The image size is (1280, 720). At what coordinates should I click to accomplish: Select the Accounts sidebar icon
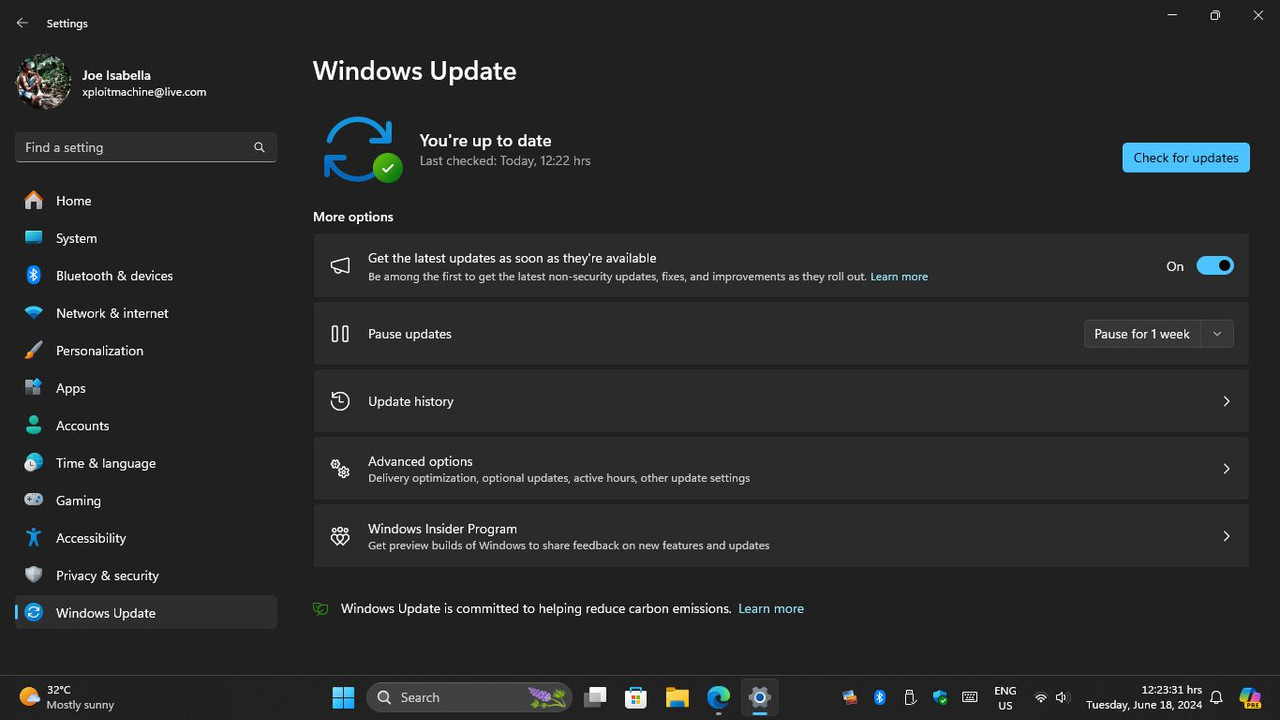(x=33, y=425)
